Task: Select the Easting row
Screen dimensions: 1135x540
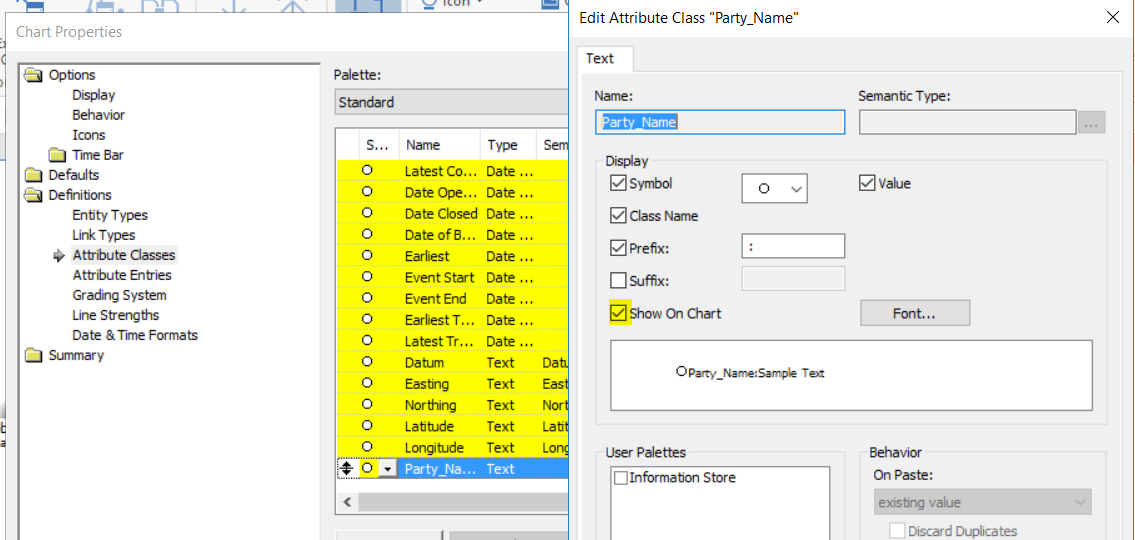Action: [452, 384]
